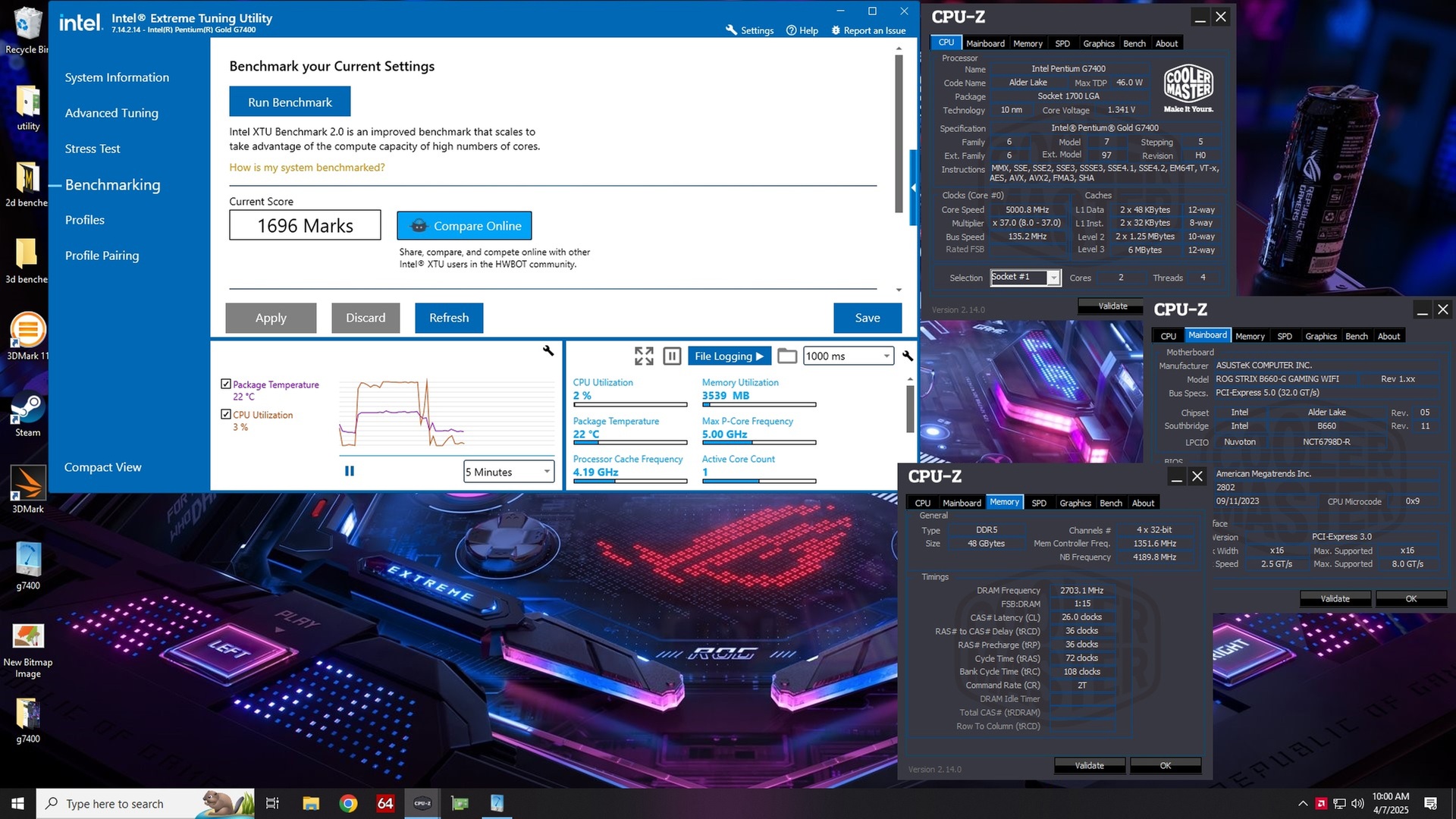Viewport: 1456px width, 819px height.
Task: Launch the 3DMark desktop shortcut
Action: coord(28,490)
